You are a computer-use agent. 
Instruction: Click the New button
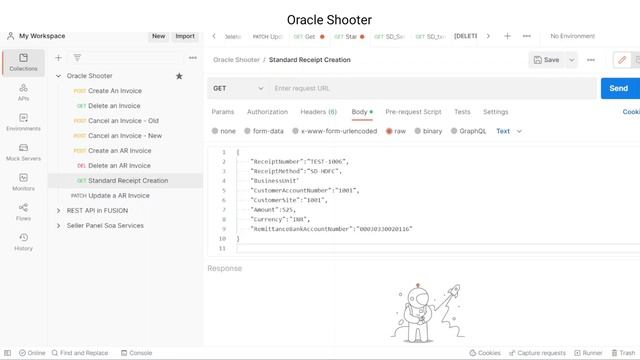pos(158,36)
